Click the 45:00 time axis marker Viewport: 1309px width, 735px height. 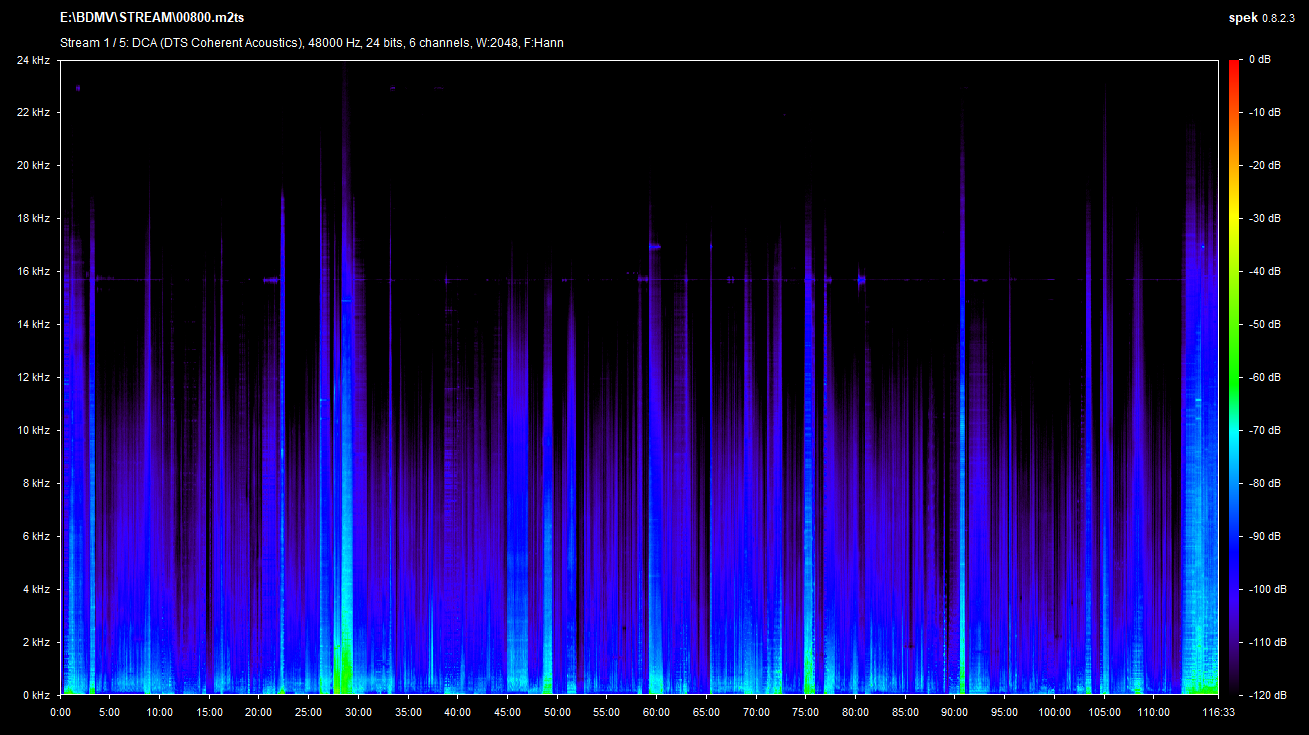tap(507, 712)
